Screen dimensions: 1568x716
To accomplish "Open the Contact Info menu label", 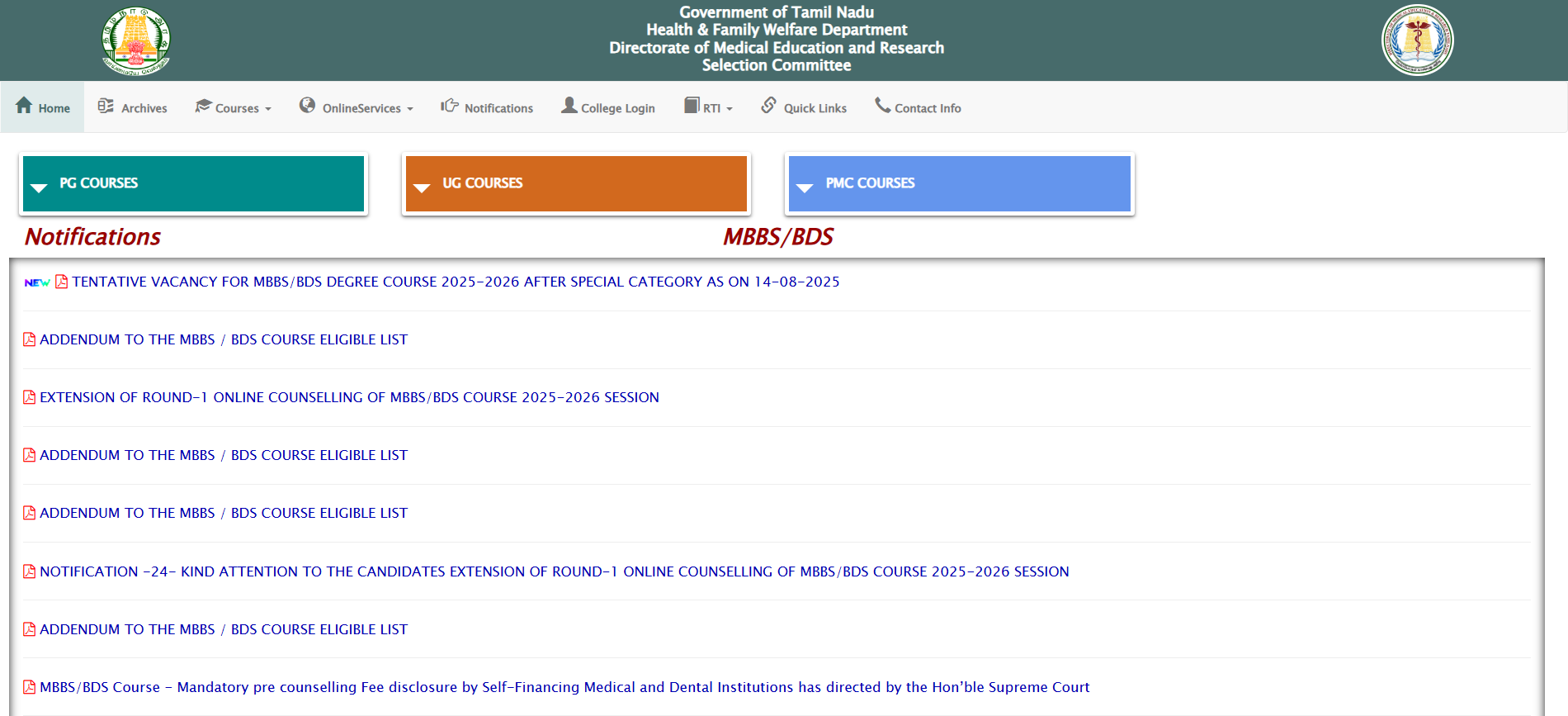I will 928,108.
